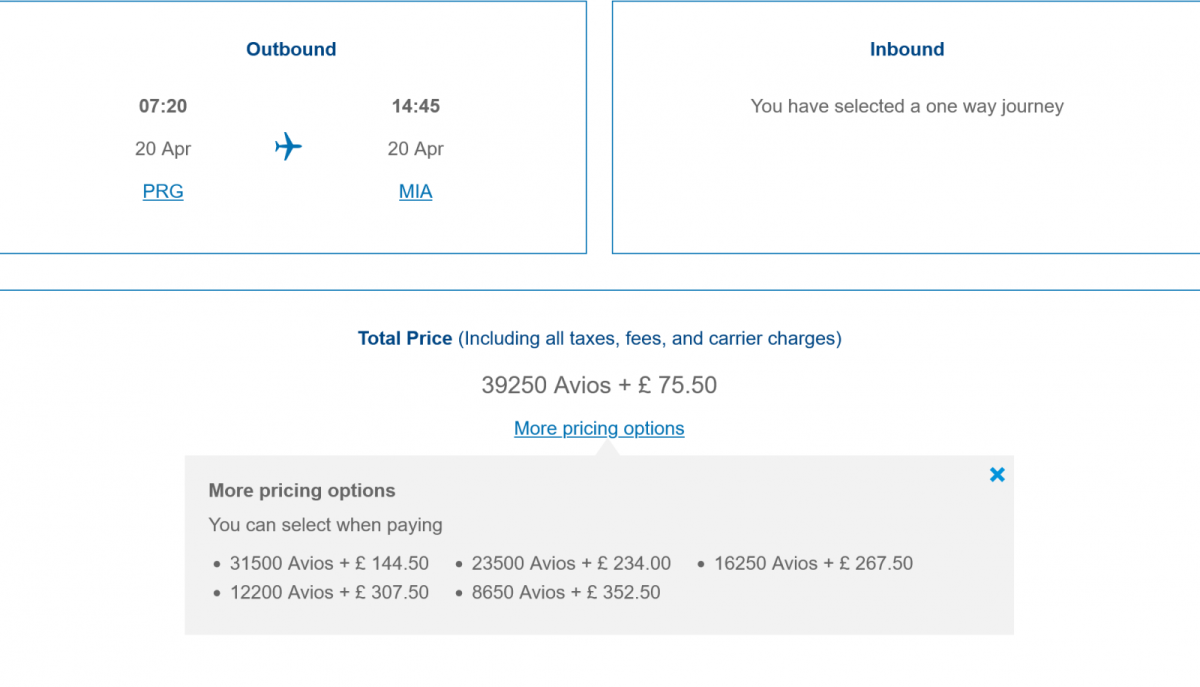Image resolution: width=1200 pixels, height=687 pixels.
Task: Open the PRG airport link
Action: pos(163,191)
